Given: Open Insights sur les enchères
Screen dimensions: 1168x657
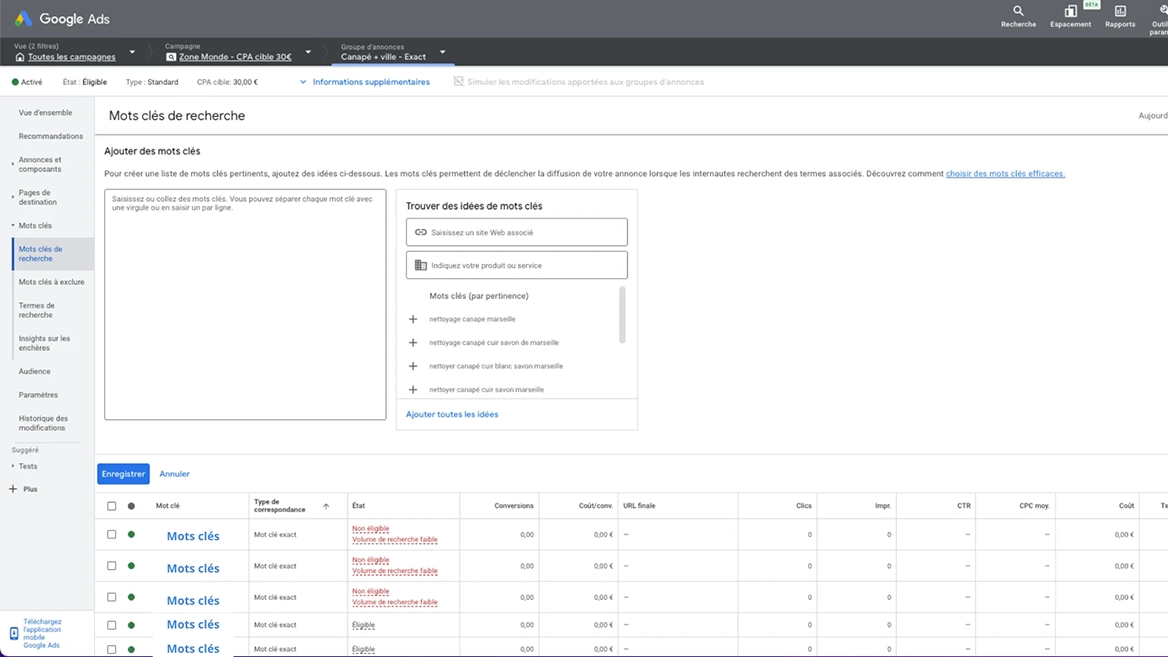Looking at the screenshot, I should click(x=44, y=343).
